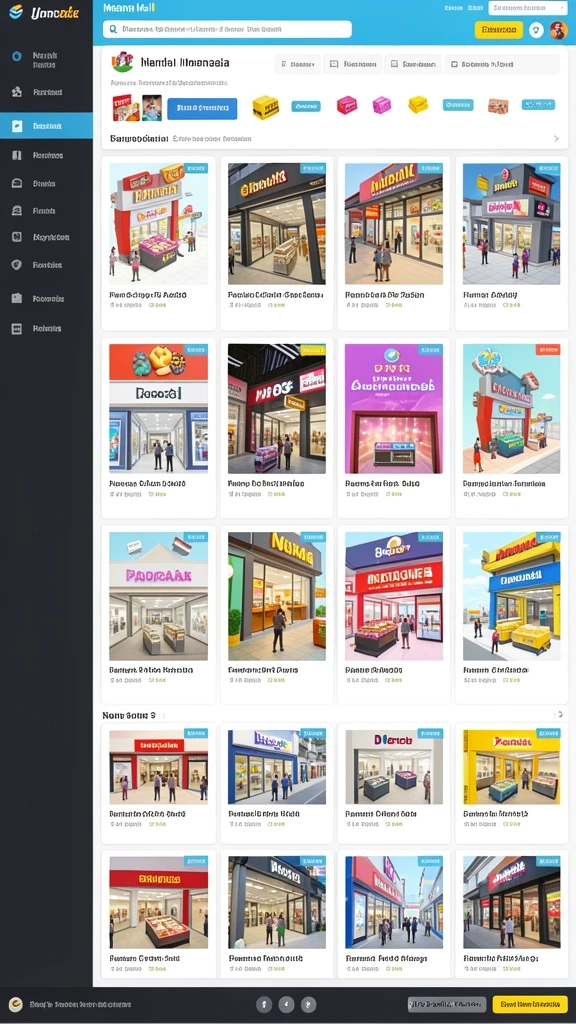Expand the first filter dropdown next to store title
This screenshot has width=576, height=1024.
298,64
